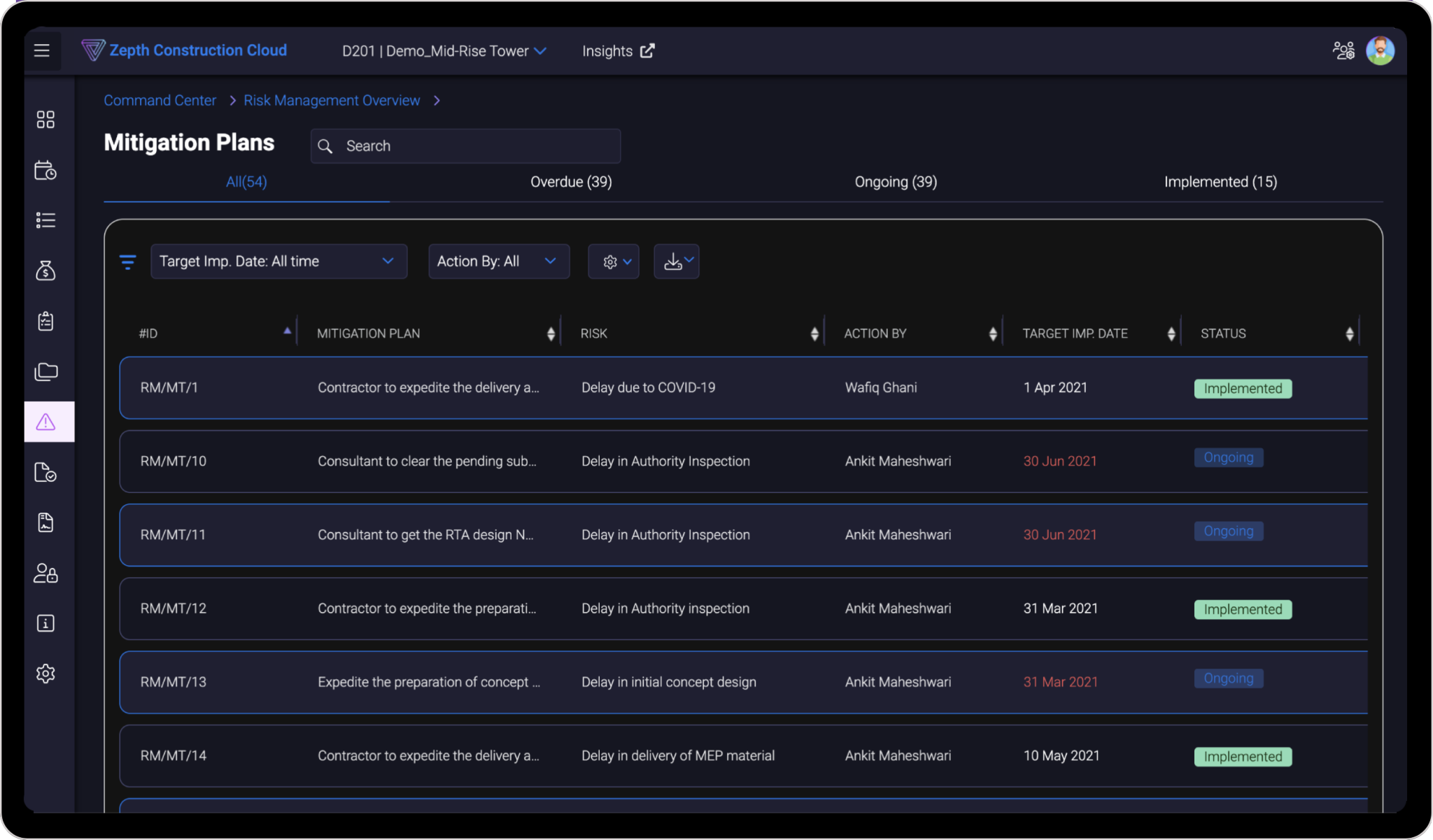Select the inspections clipboard icon

pos(45,320)
